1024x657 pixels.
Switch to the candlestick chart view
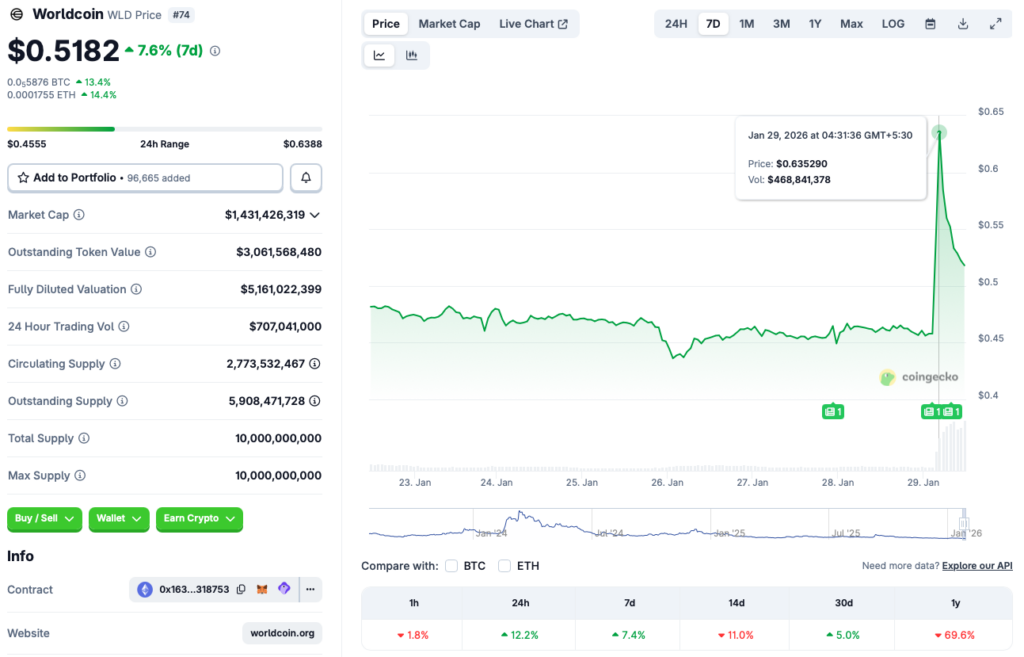[412, 56]
